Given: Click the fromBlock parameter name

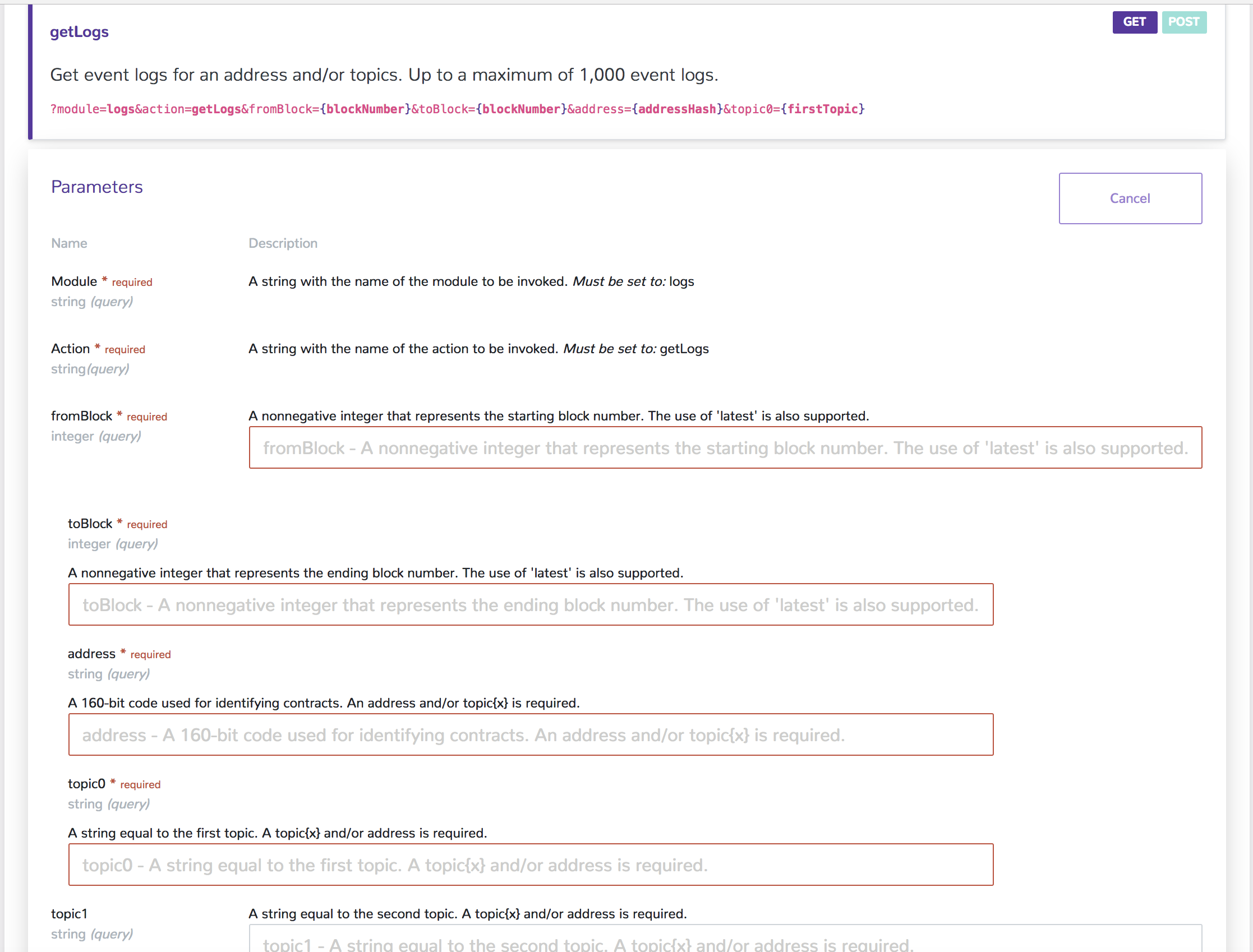Looking at the screenshot, I should (82, 416).
